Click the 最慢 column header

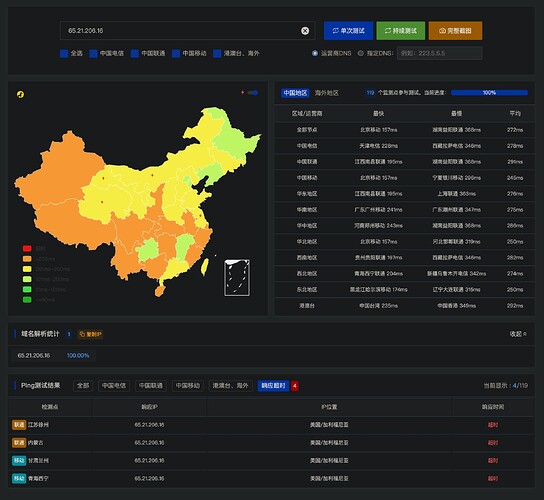click(x=456, y=113)
